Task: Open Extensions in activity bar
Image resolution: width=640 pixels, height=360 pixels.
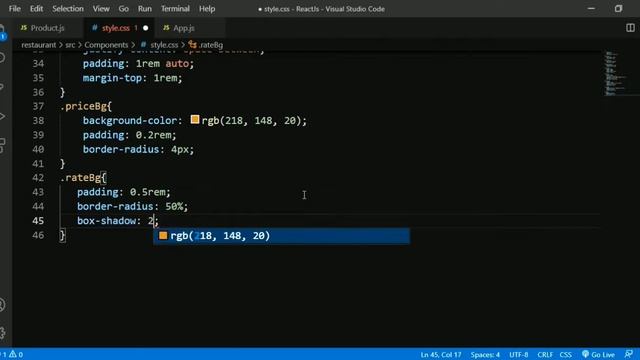Action: [3, 145]
